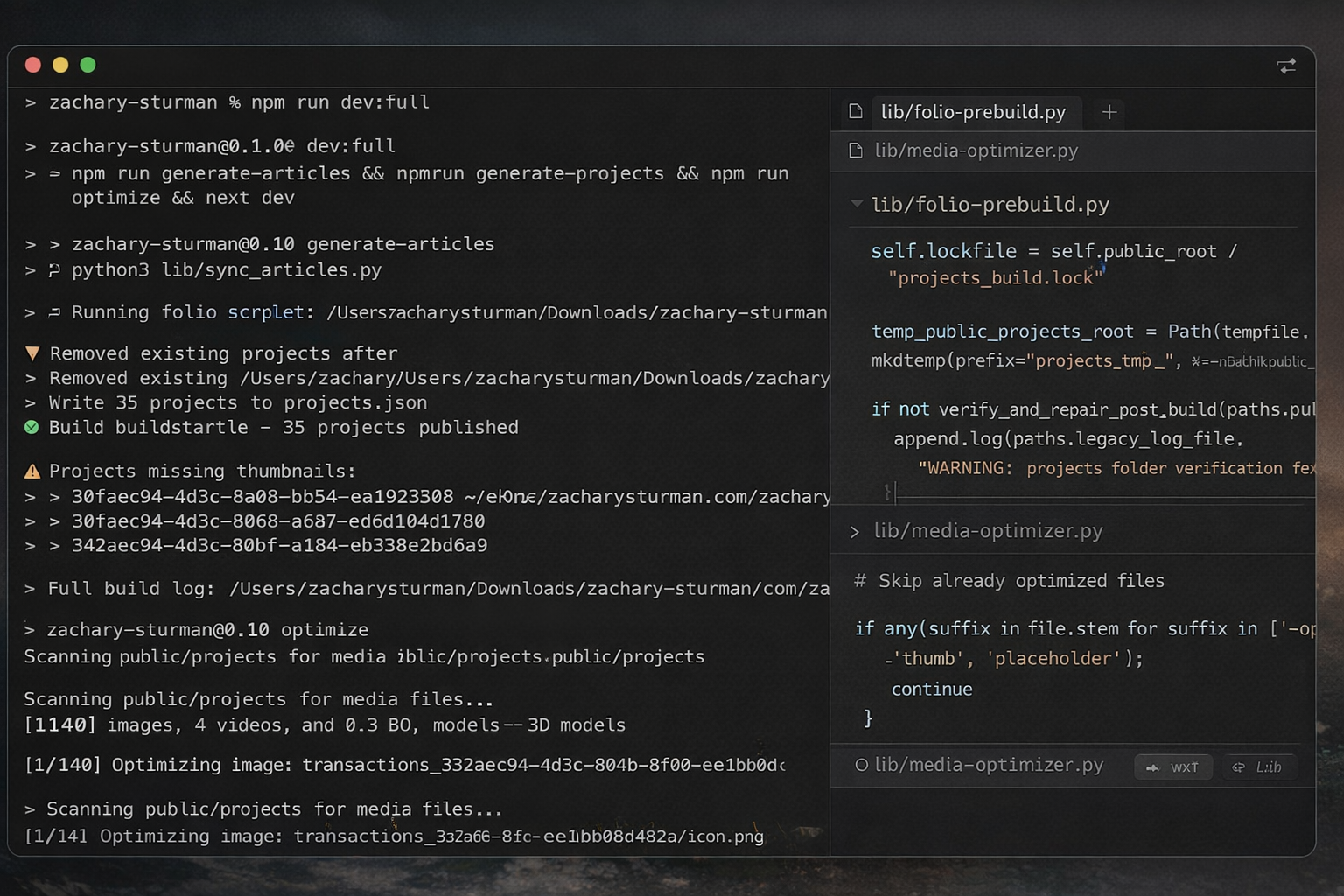Click circle icon beside bottom lib/media-optimizer.py

coord(861,766)
